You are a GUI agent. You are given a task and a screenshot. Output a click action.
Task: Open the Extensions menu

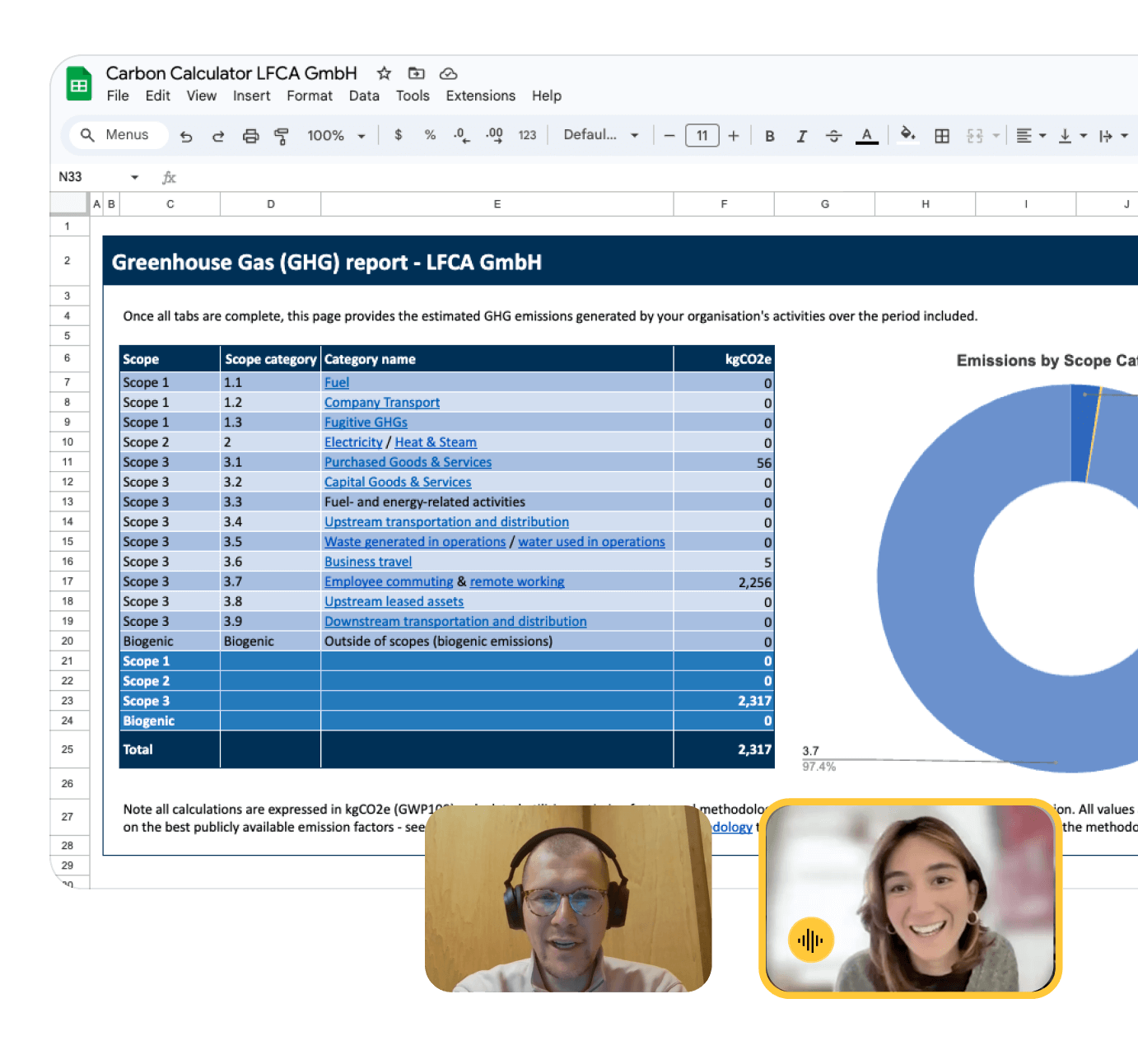coord(481,96)
